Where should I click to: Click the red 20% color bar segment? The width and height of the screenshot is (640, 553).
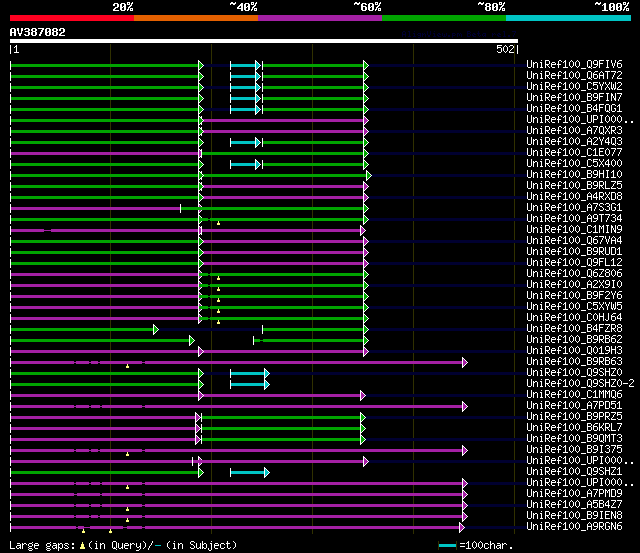click(72, 18)
